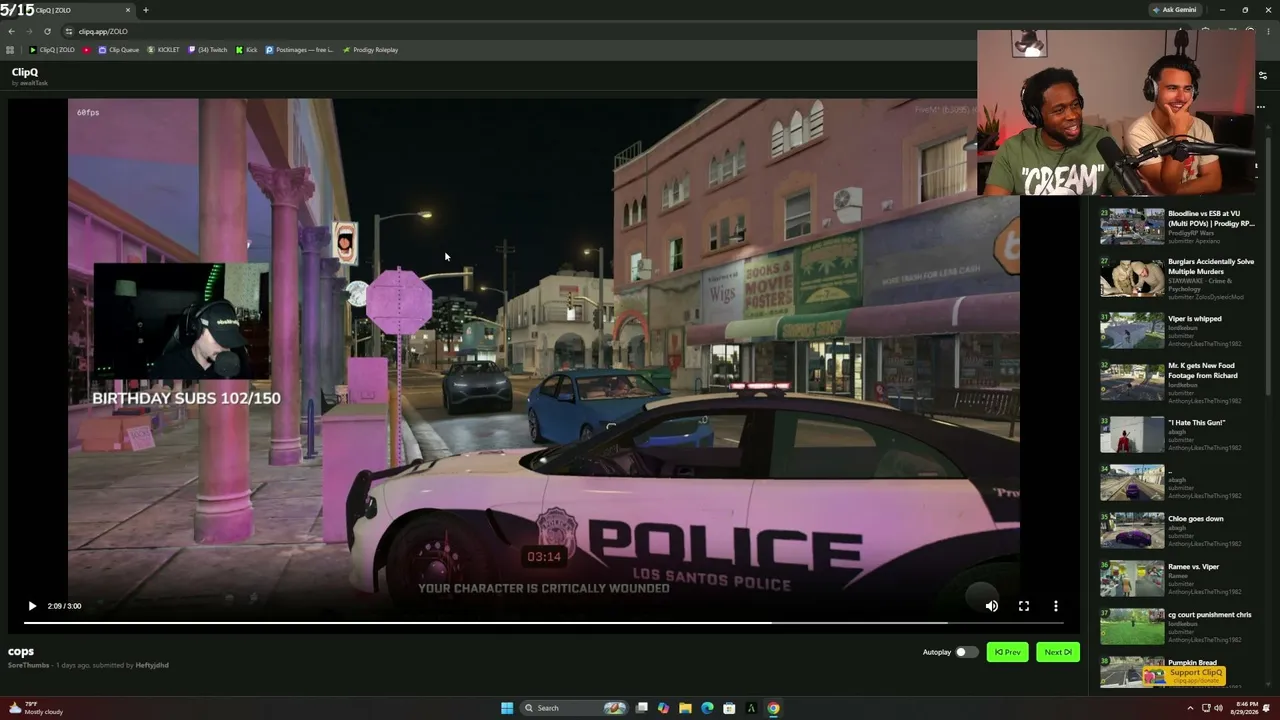The image size is (1280, 720).
Task: Toggle the Autoplay switch
Action: [966, 652]
